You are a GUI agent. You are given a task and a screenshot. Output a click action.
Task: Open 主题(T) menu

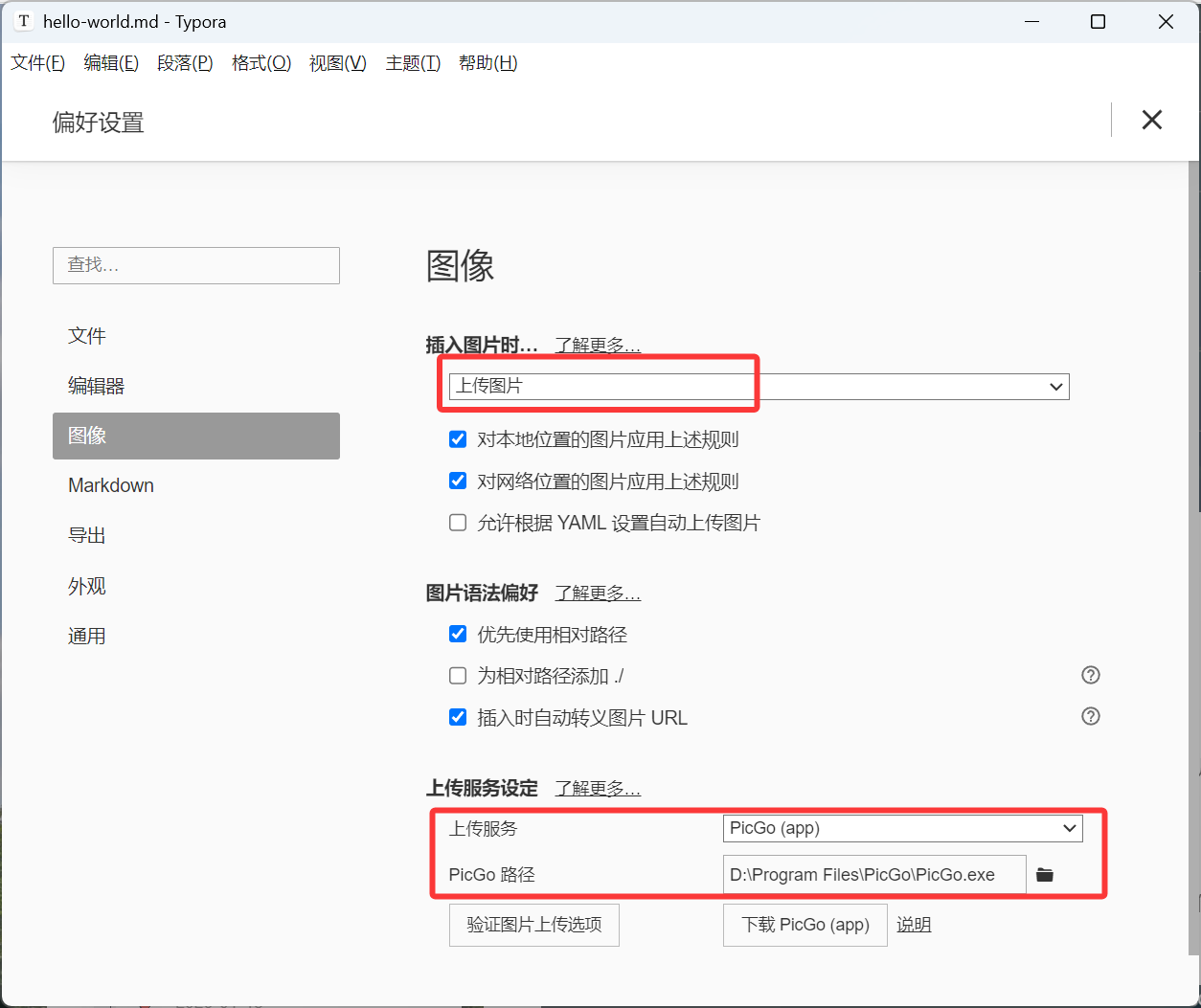tap(413, 63)
